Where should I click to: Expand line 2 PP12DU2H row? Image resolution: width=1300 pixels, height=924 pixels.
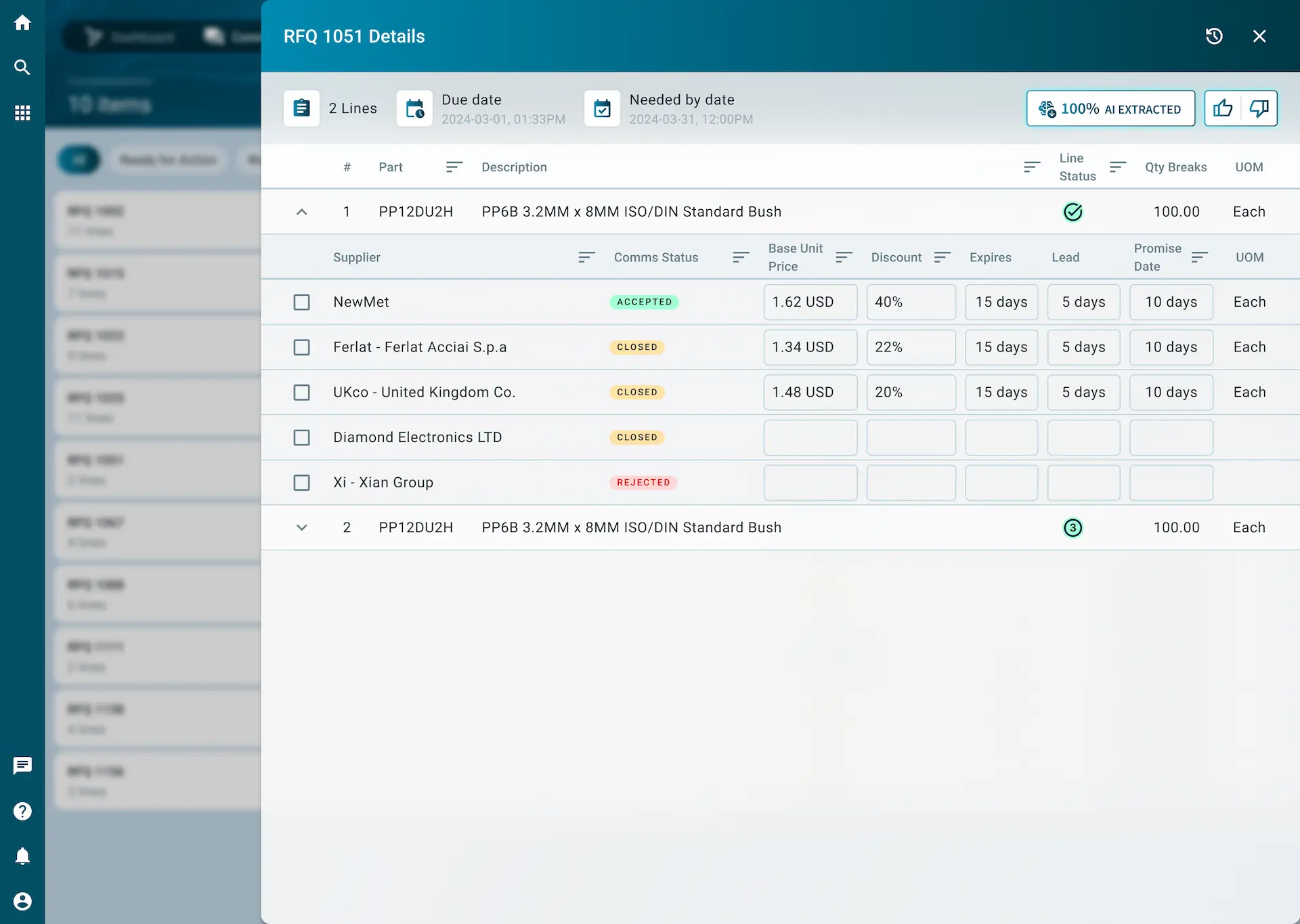point(301,527)
